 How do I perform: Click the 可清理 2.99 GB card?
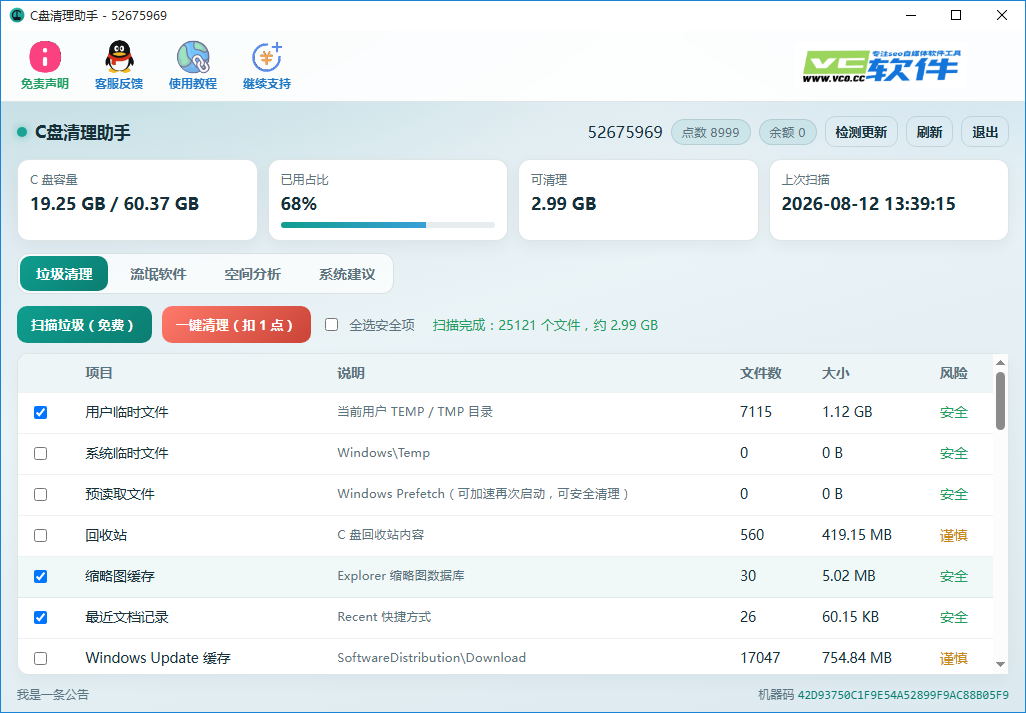(x=638, y=200)
